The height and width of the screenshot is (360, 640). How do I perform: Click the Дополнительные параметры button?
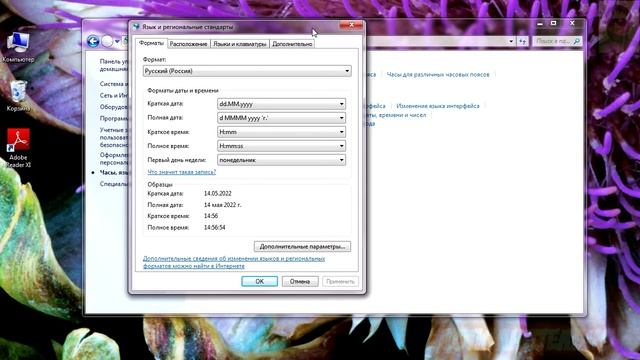[302, 247]
